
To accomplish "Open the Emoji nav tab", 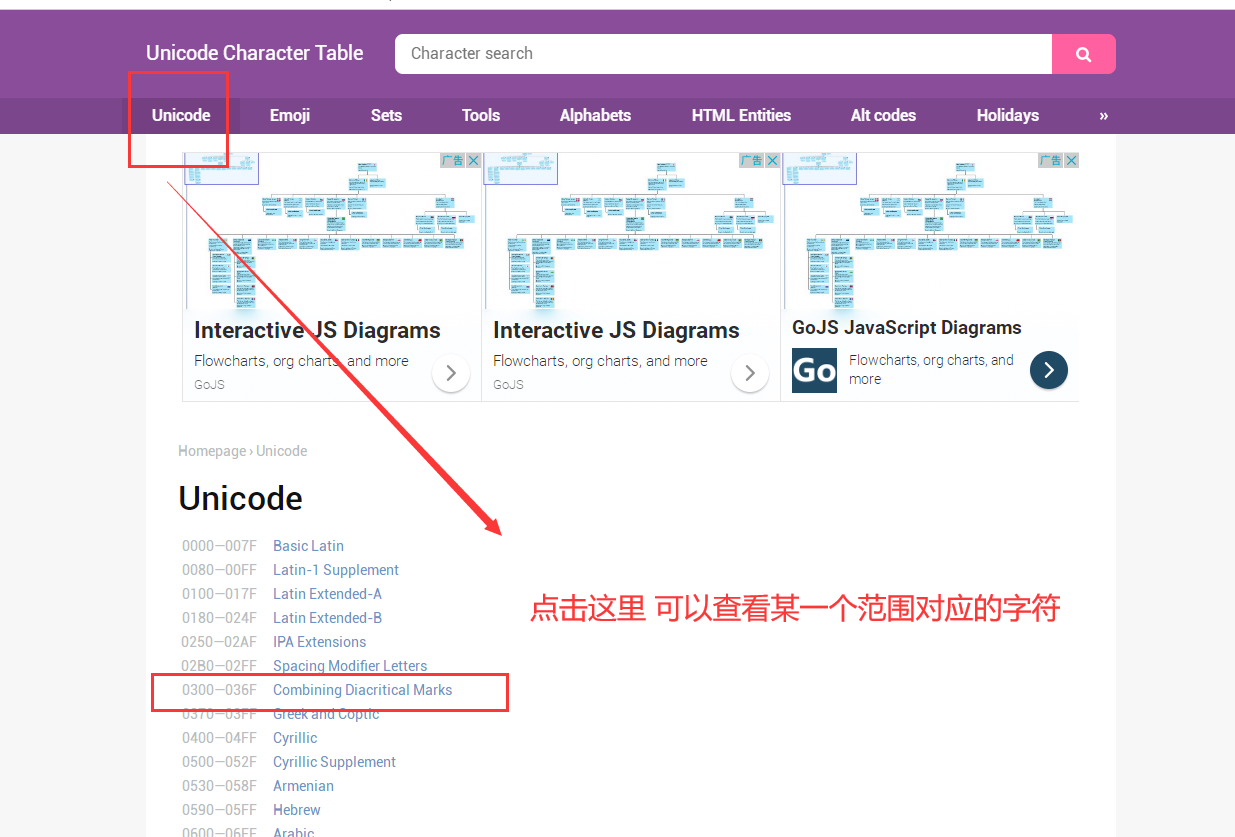I will pos(290,115).
